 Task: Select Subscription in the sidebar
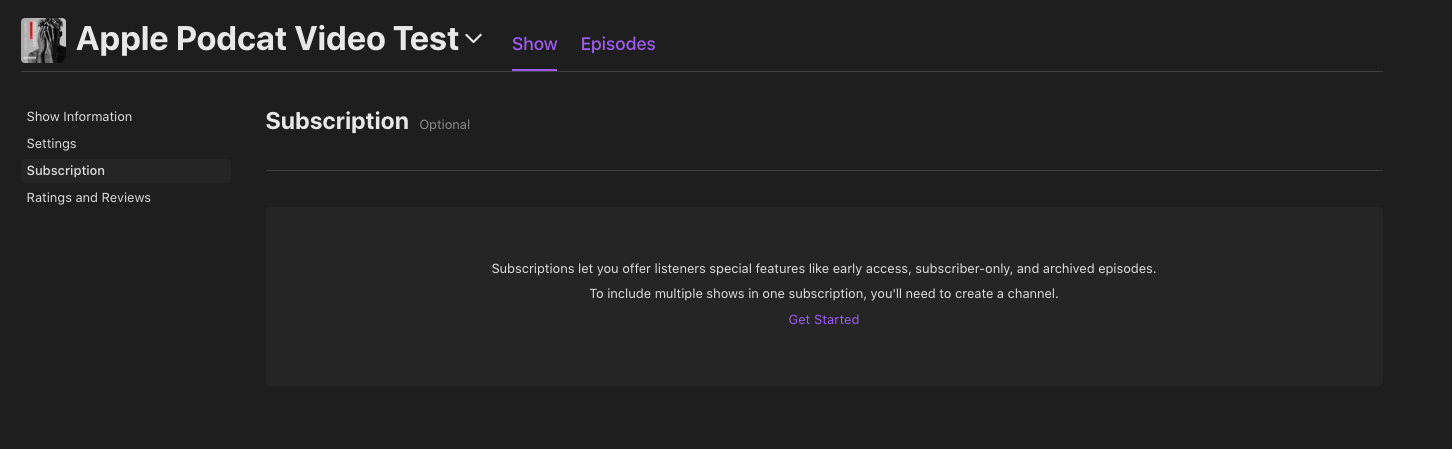[x=126, y=171]
